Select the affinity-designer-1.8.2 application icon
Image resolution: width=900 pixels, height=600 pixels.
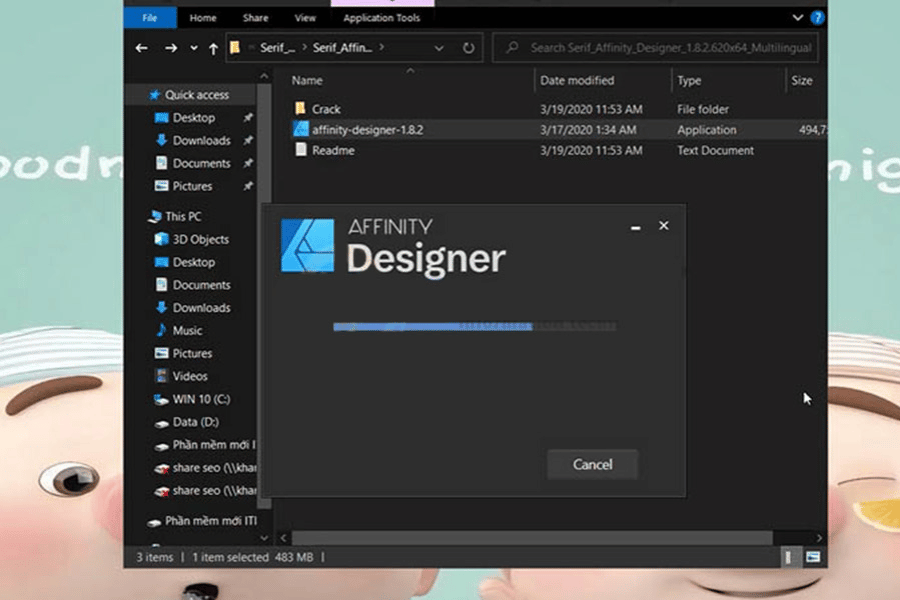[302, 130]
